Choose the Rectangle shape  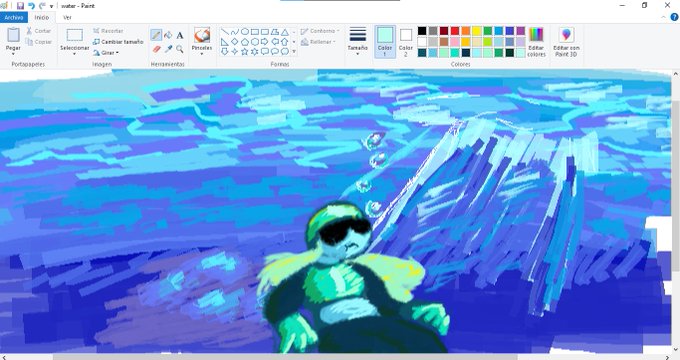[x=255, y=32]
